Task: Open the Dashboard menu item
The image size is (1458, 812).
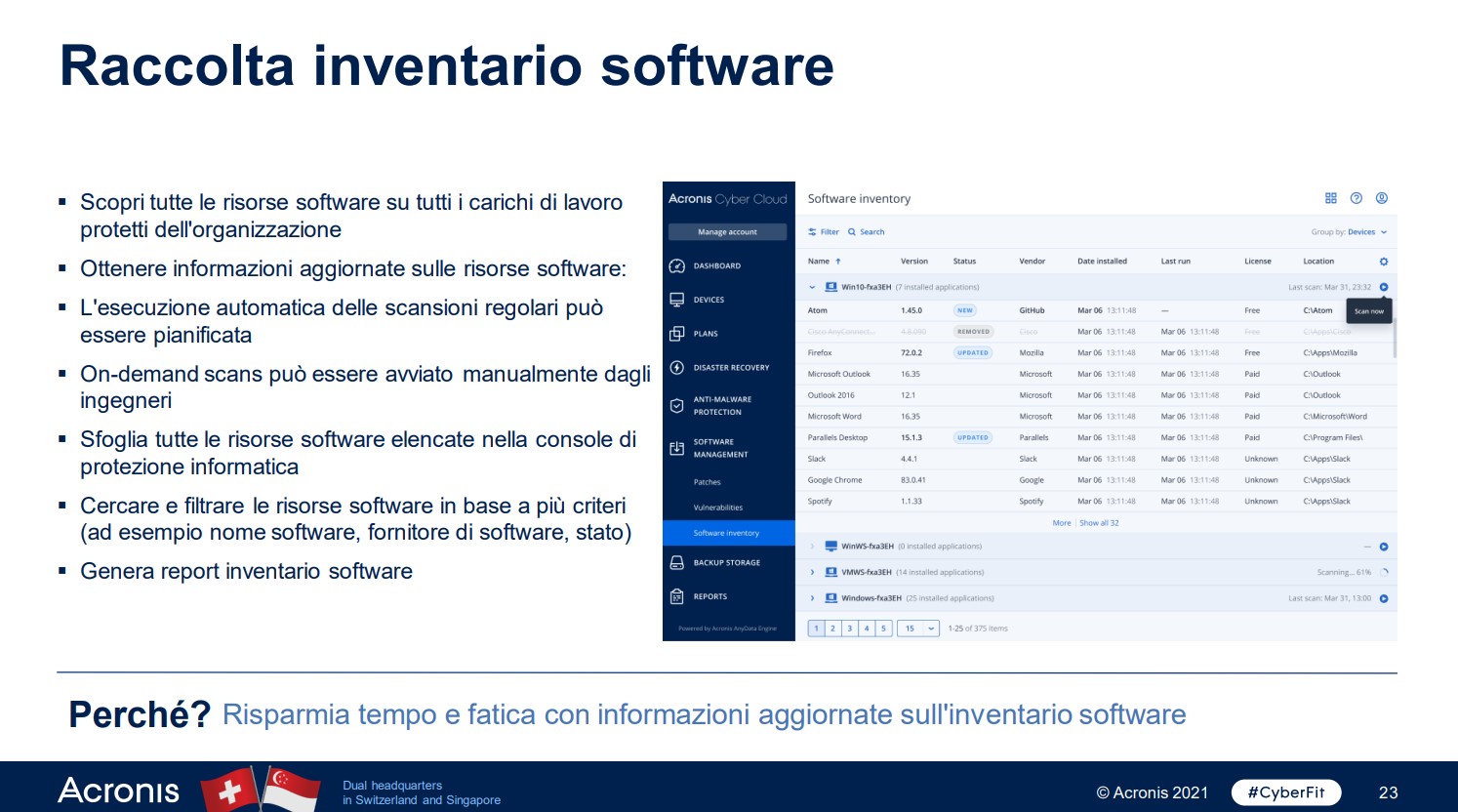Action: [717, 265]
